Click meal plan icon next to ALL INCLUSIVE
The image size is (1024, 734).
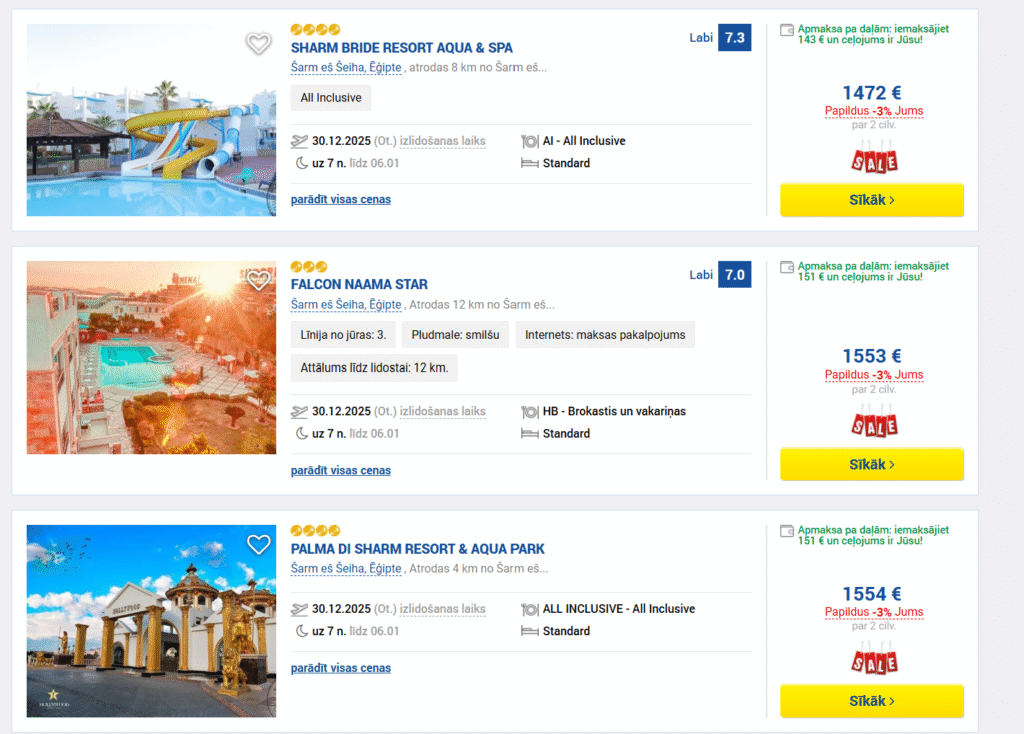pos(529,609)
